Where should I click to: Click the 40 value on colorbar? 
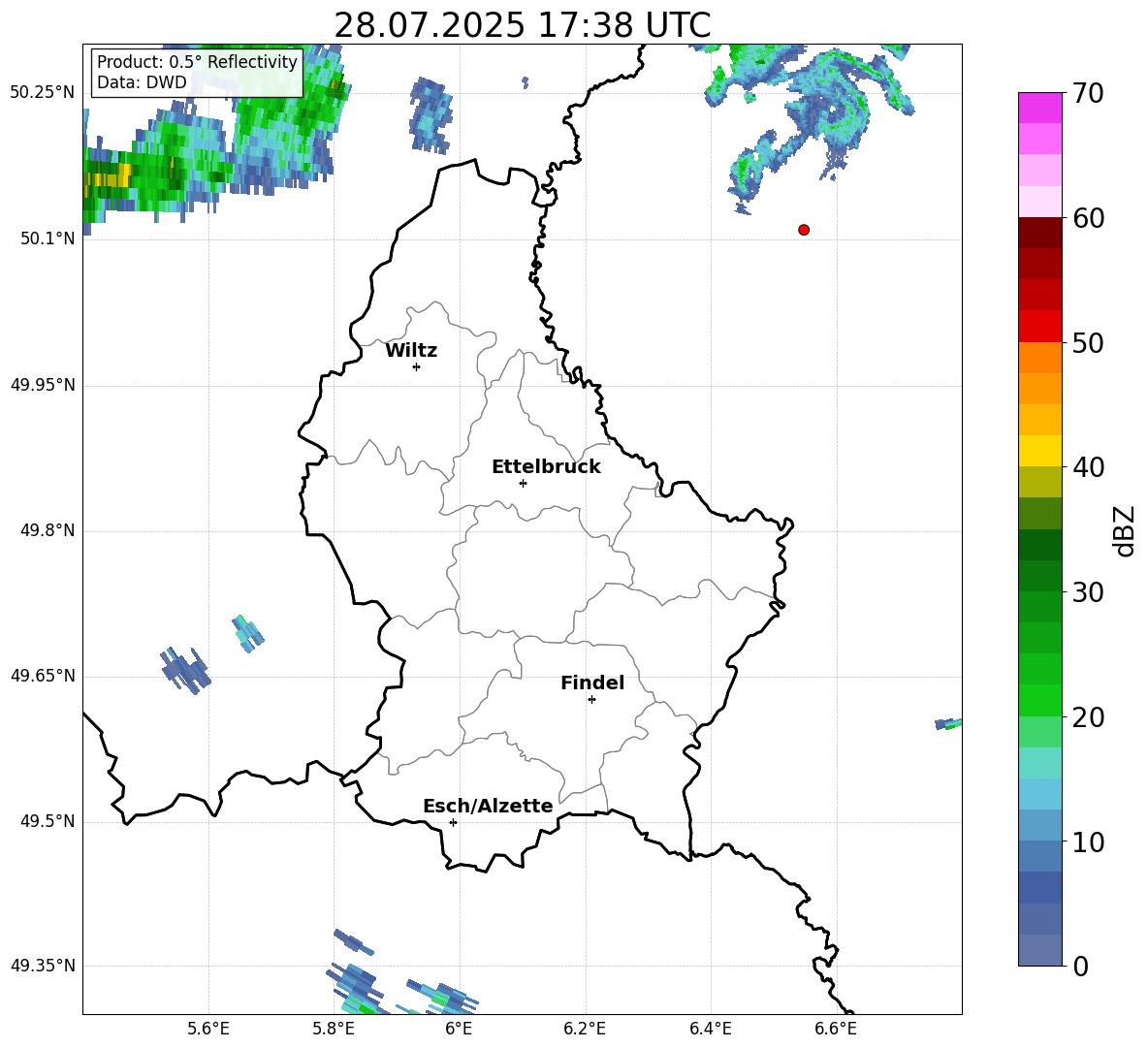[x=1088, y=467]
